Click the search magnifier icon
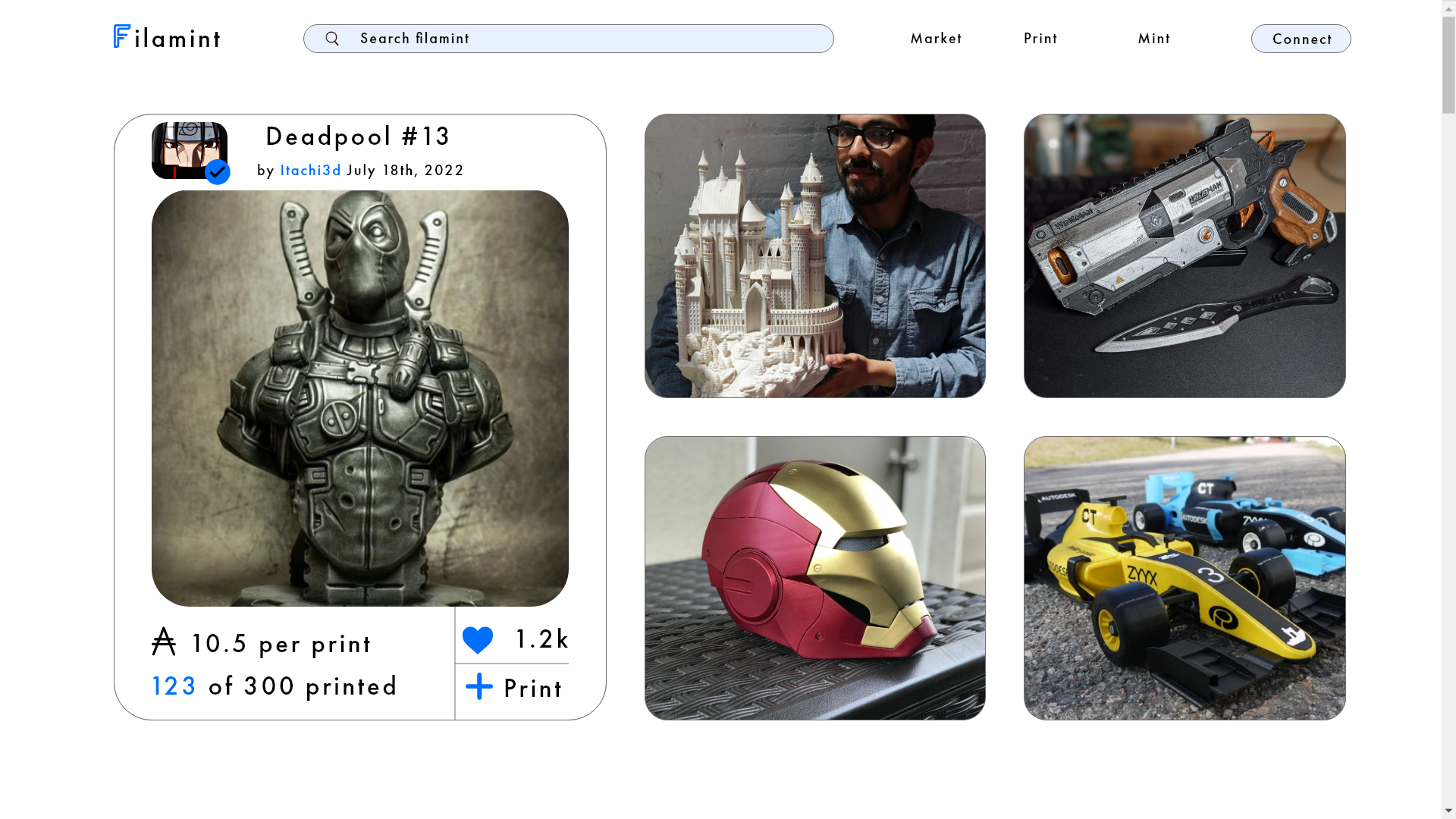 point(332,39)
